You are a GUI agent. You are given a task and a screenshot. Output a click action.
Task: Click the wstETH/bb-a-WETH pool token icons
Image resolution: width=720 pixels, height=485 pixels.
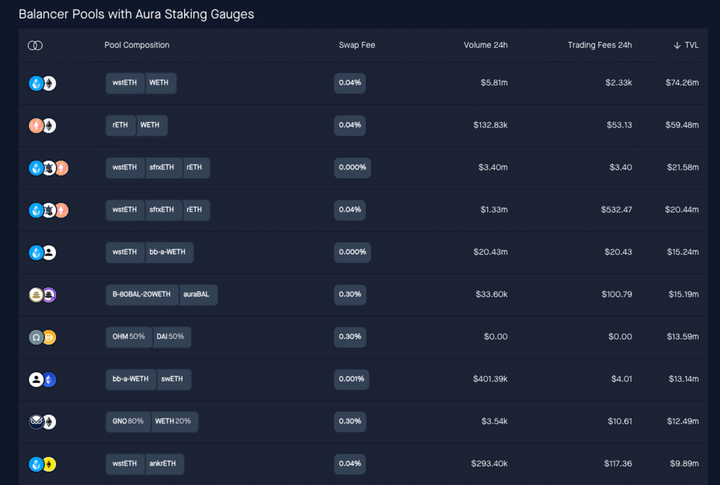coord(42,253)
